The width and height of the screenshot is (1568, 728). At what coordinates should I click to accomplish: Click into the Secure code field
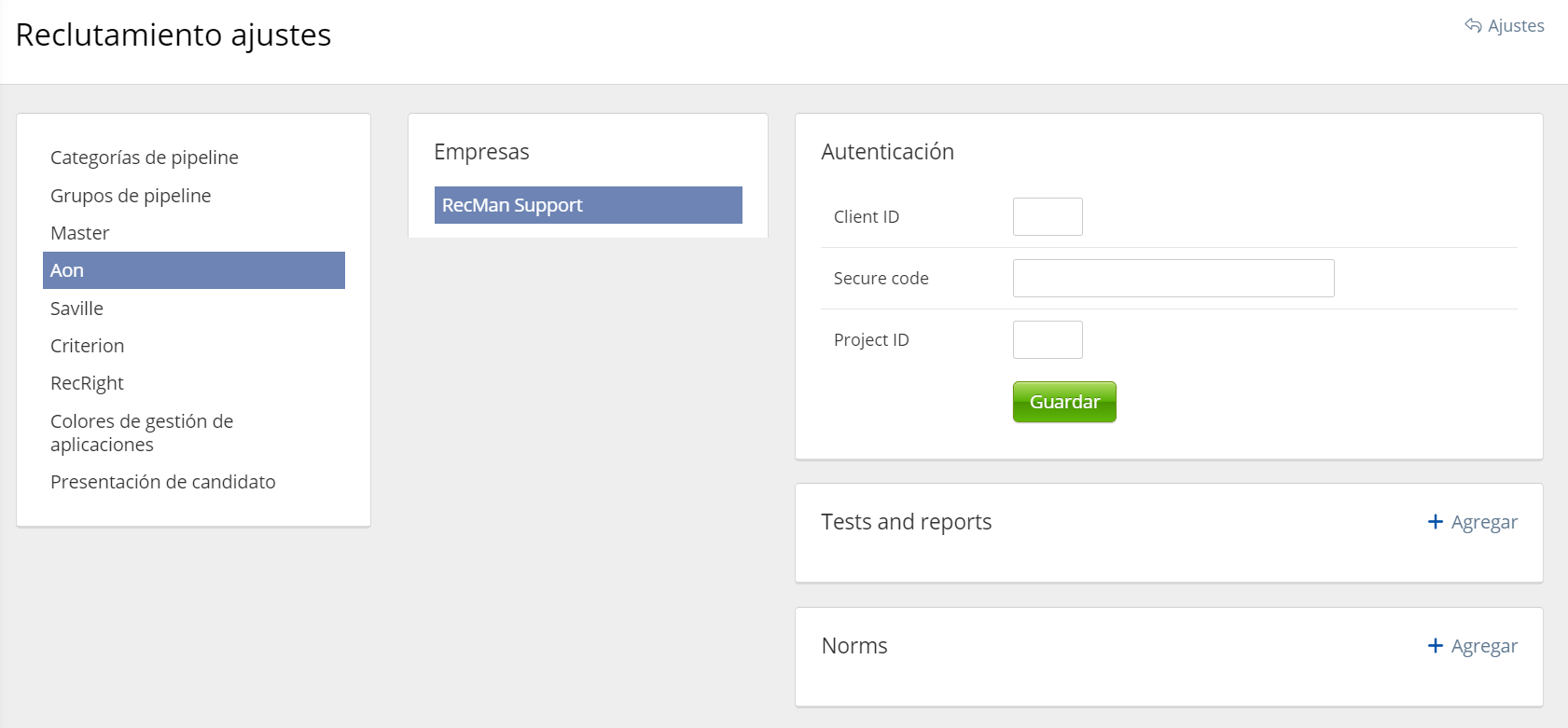click(1173, 278)
